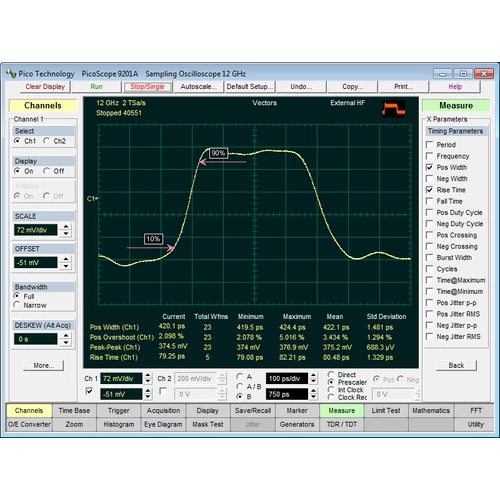This screenshot has height=500, width=500.
Task: Open the Time Base tab
Action: pyautogui.click(x=74, y=411)
